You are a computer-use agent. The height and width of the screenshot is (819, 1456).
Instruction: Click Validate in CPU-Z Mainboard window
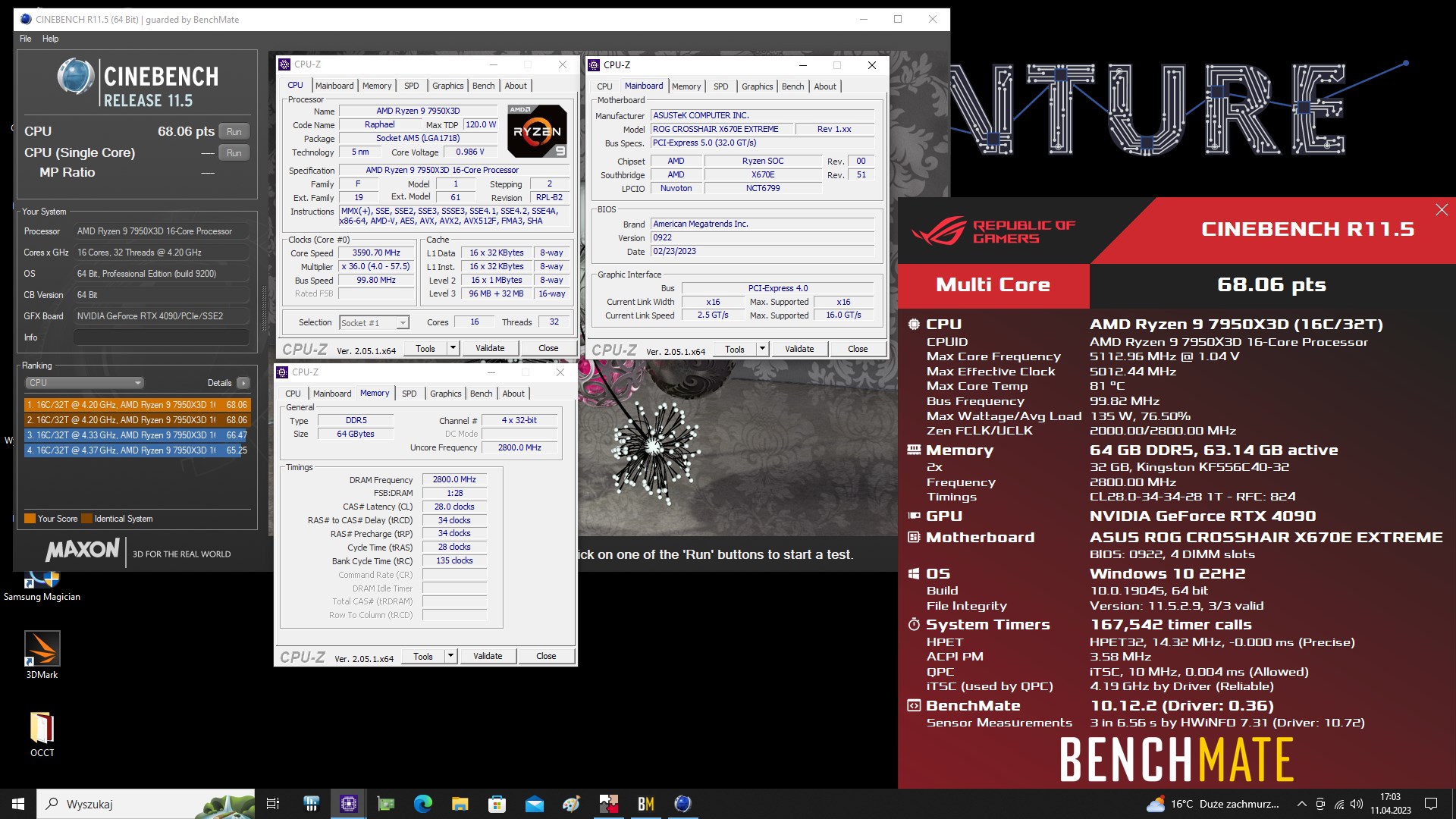click(799, 349)
